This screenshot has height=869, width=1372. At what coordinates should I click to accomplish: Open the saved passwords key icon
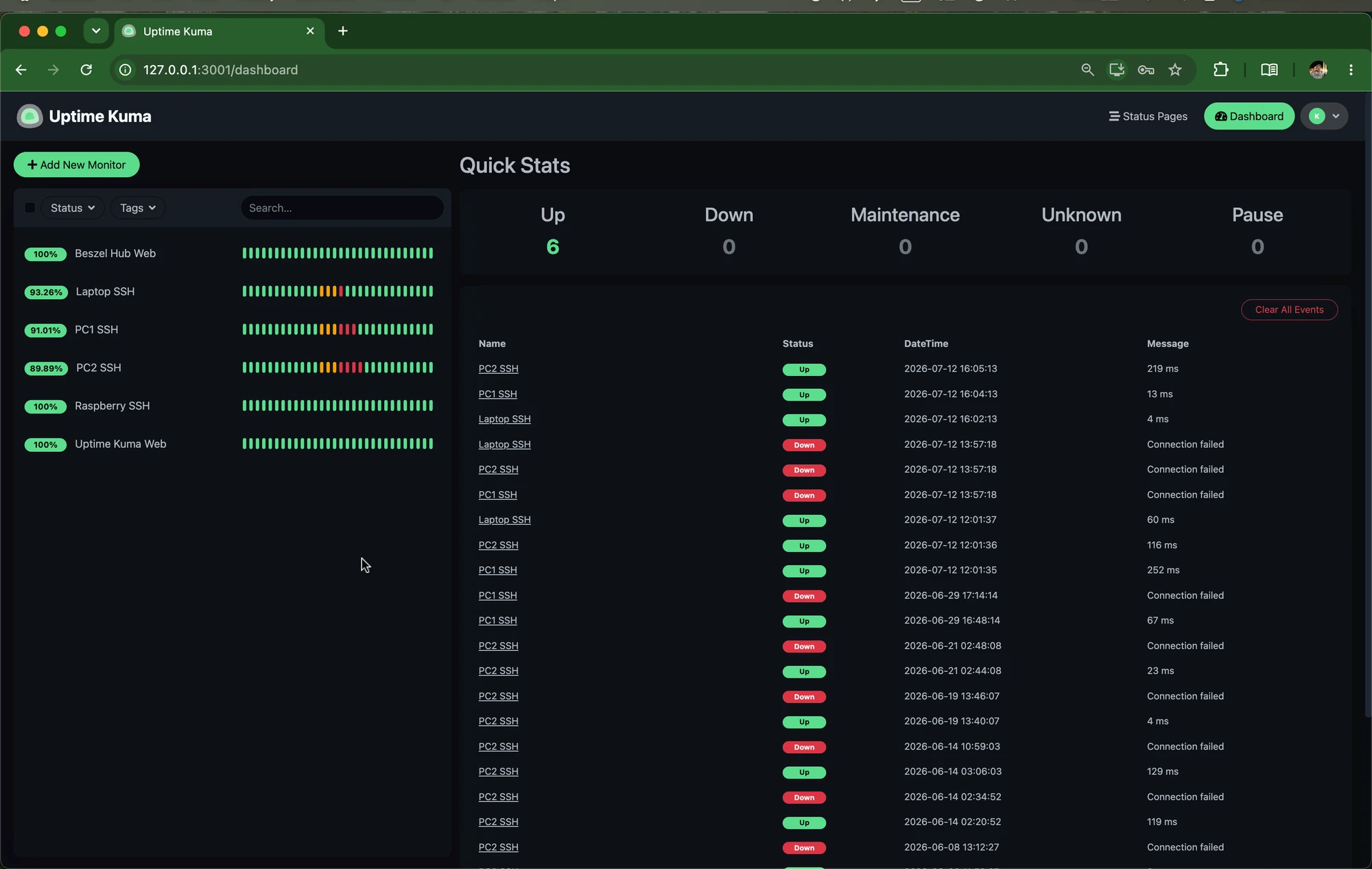1146,70
